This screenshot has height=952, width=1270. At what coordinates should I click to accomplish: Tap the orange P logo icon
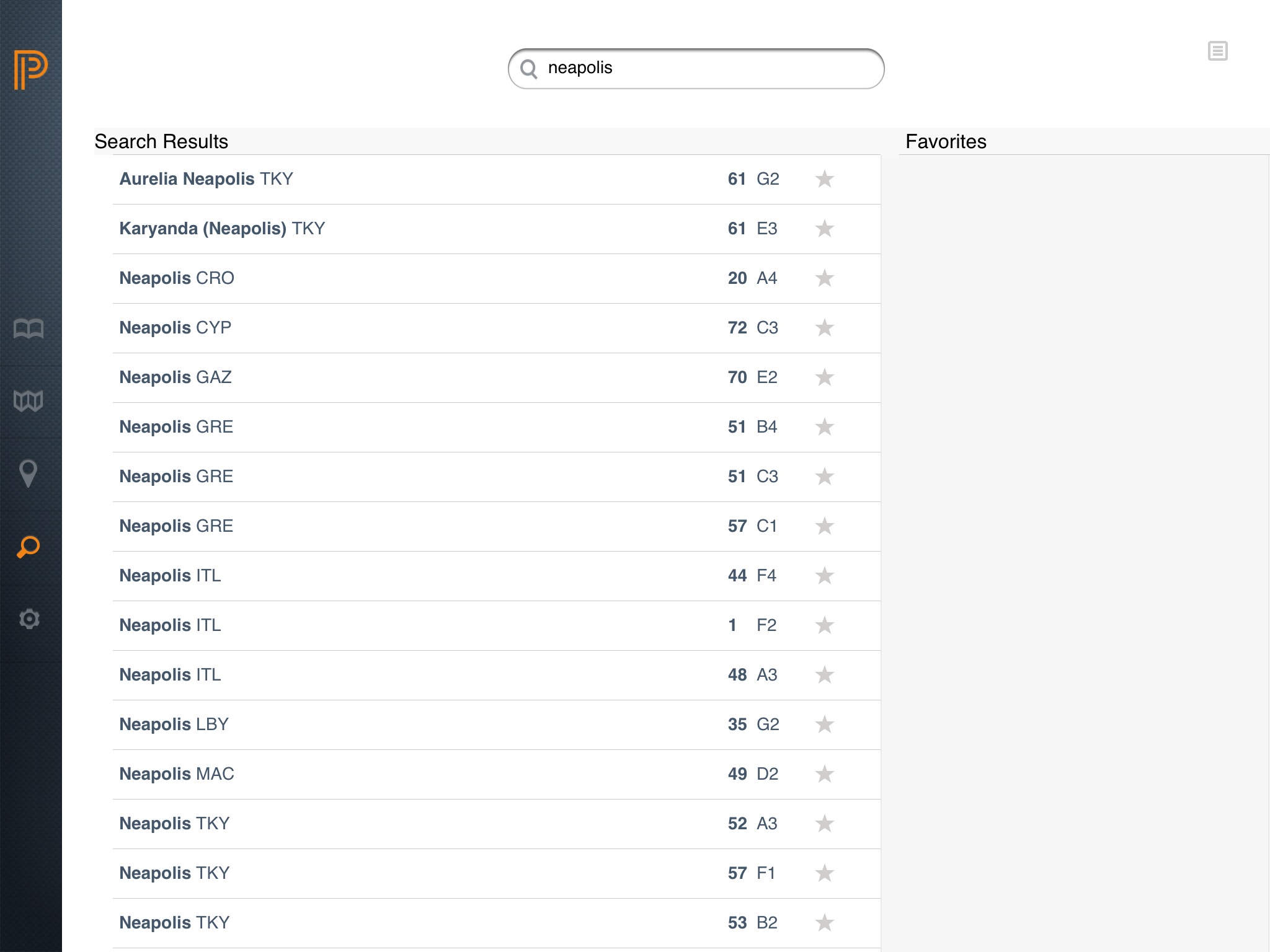pyautogui.click(x=30, y=69)
